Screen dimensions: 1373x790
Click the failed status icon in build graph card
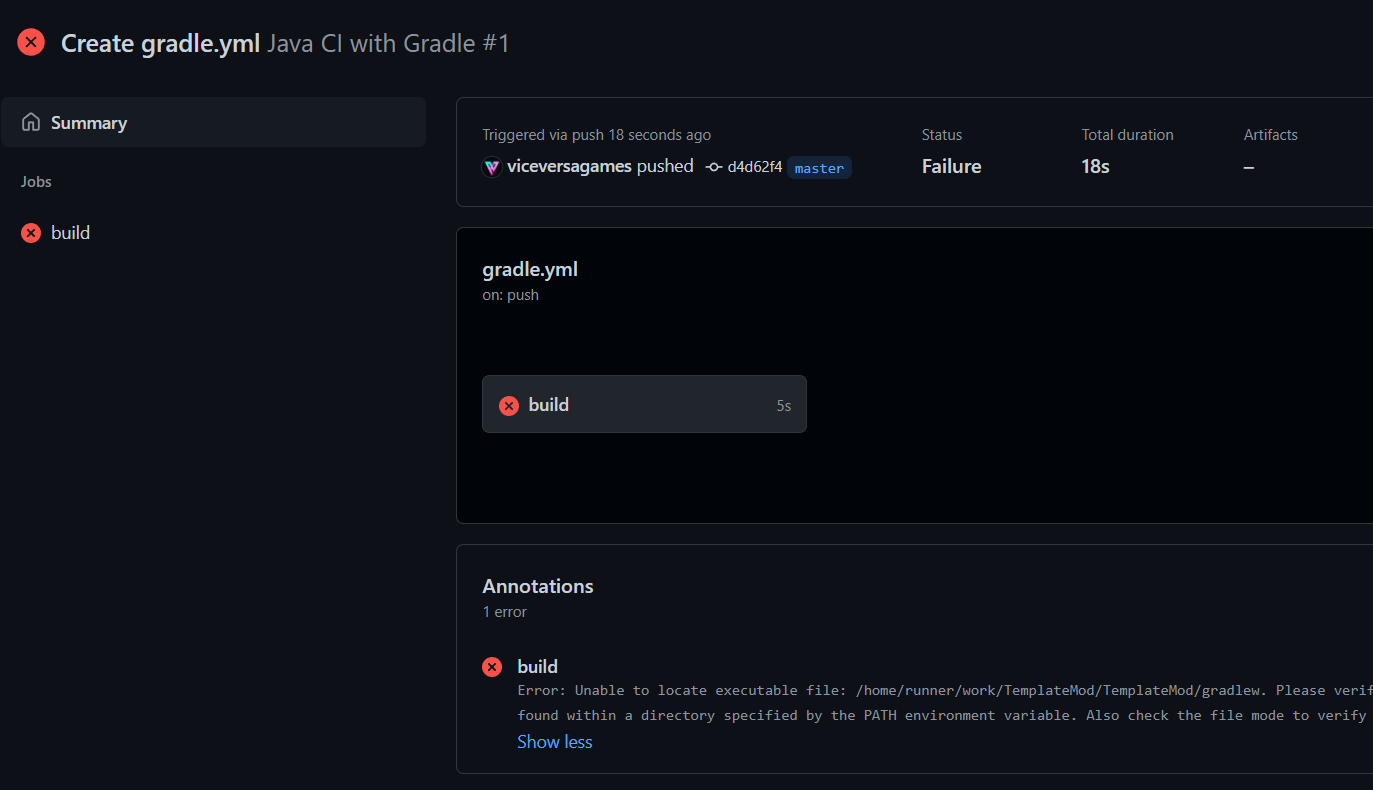(509, 405)
